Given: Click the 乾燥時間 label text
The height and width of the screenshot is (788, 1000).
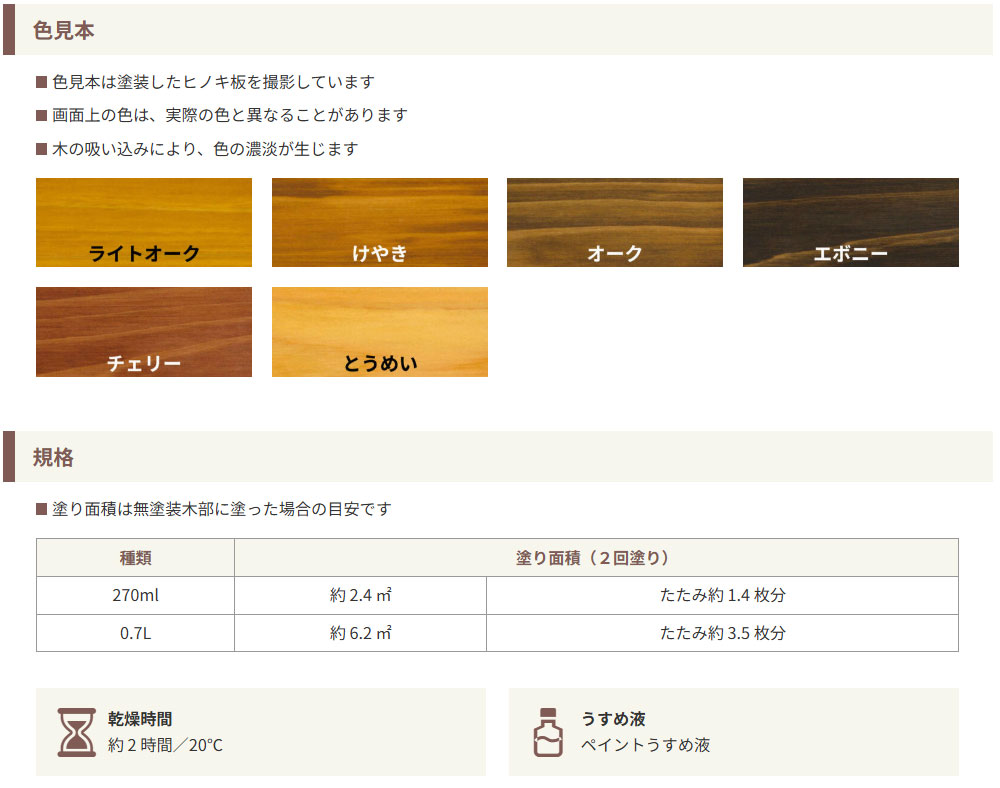Looking at the screenshot, I should tap(140, 718).
